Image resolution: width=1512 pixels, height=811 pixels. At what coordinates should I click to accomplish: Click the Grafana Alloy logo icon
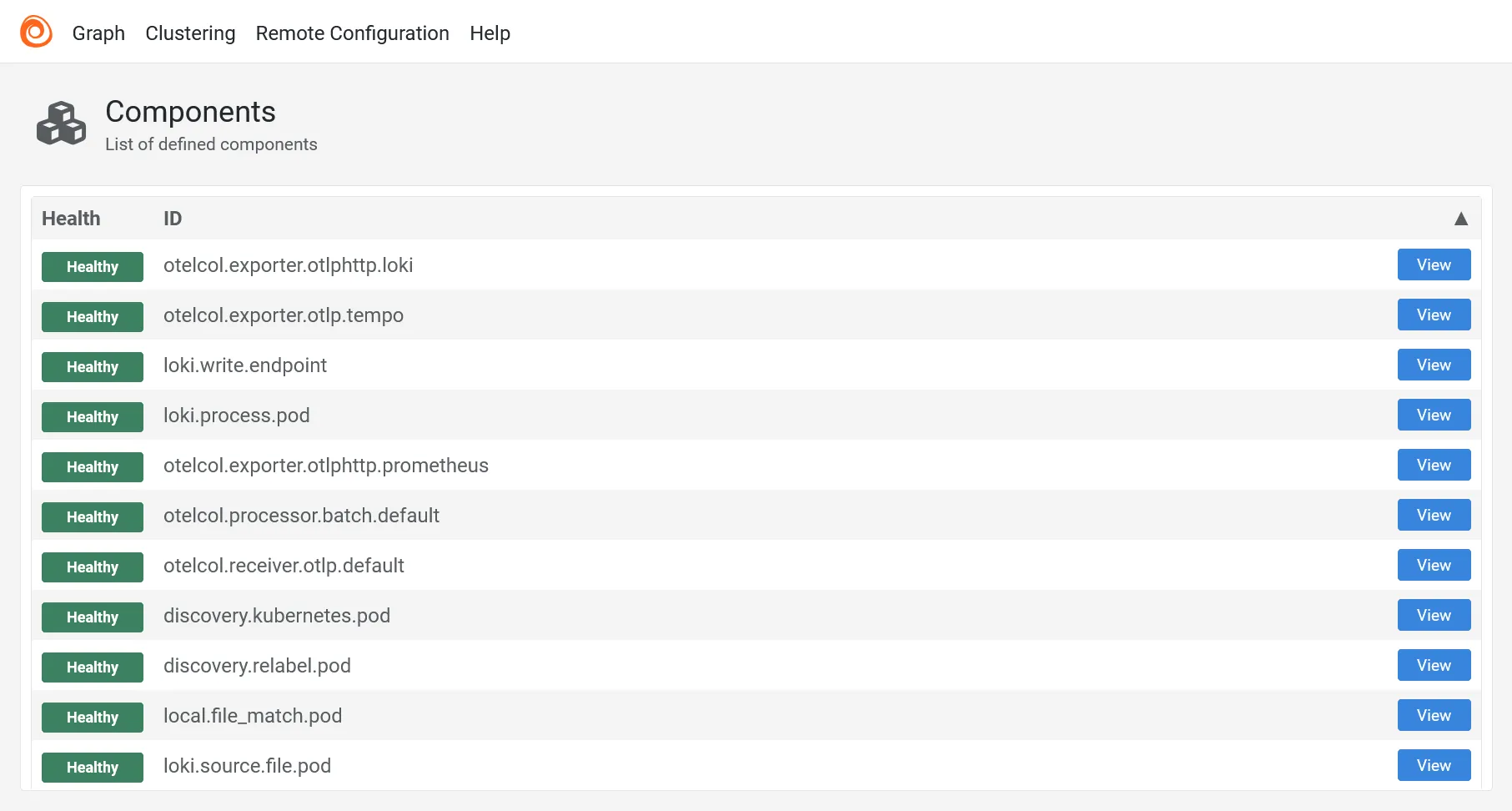pos(36,32)
